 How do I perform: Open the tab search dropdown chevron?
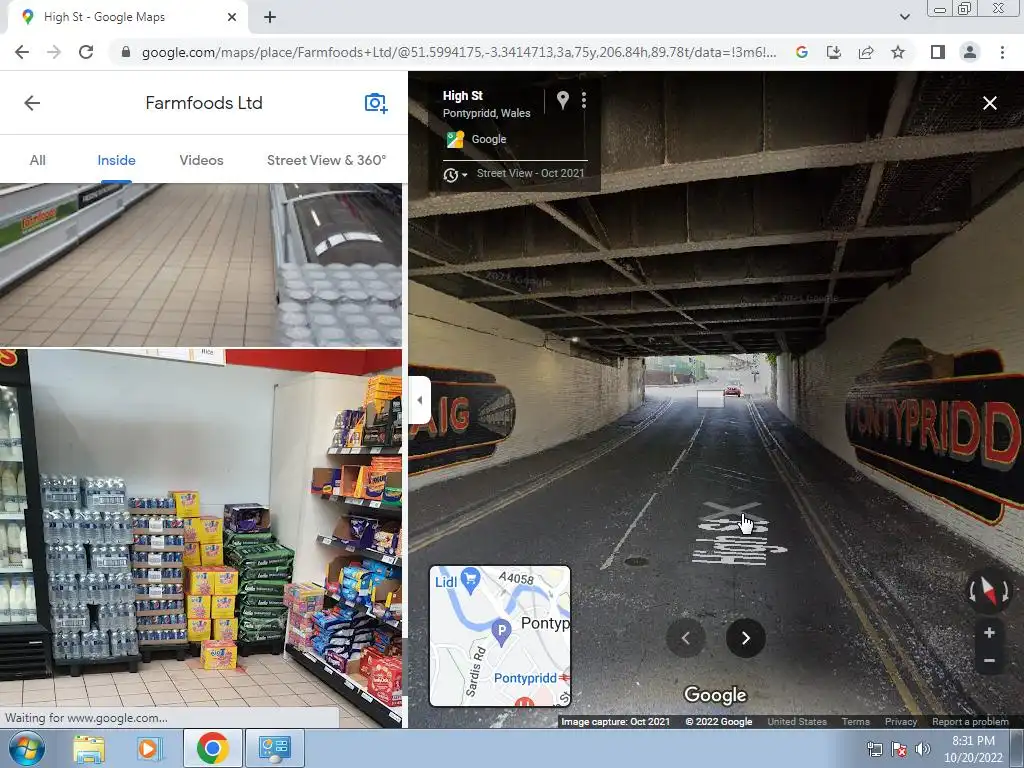904,17
